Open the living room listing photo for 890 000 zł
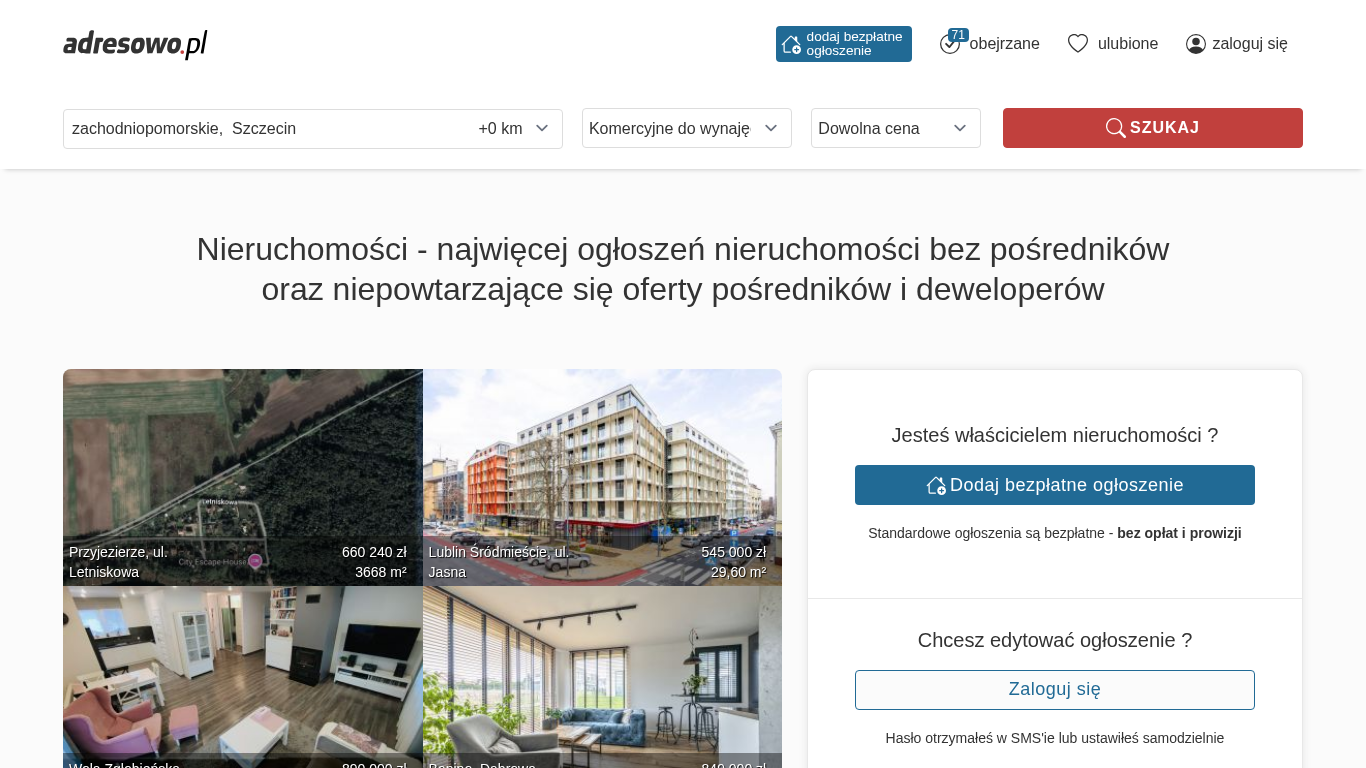 click(243, 677)
